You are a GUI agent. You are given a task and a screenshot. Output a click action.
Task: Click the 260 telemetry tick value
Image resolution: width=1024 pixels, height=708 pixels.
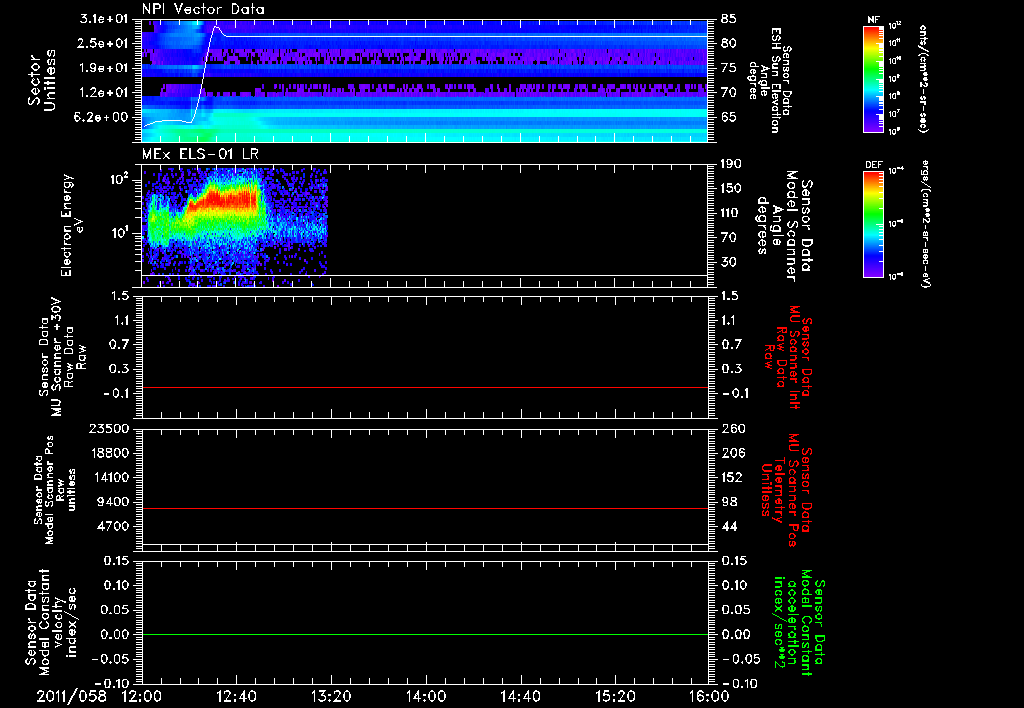tap(733, 428)
